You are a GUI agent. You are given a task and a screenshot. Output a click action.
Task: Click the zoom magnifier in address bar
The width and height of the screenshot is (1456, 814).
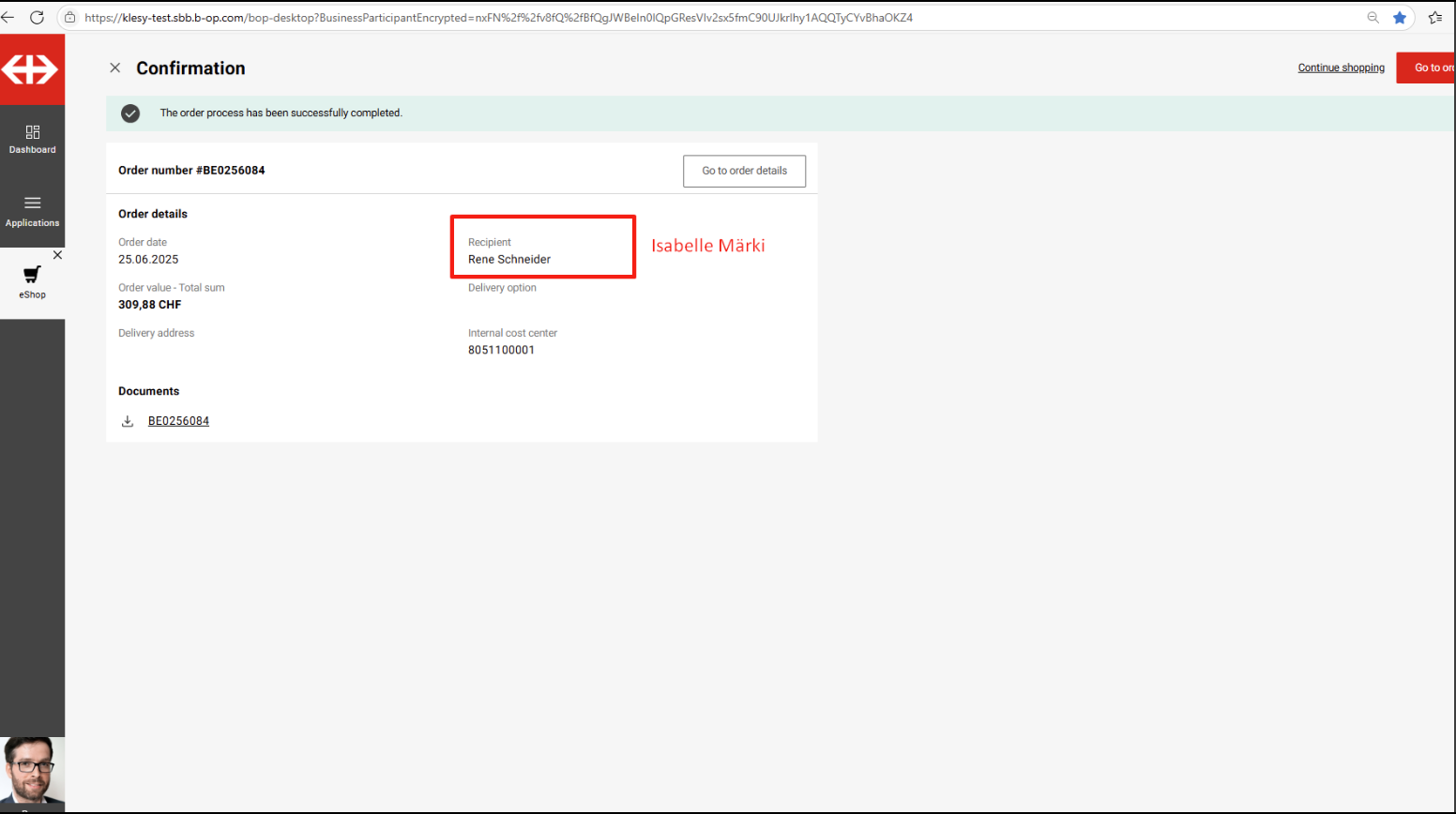pos(1373,18)
